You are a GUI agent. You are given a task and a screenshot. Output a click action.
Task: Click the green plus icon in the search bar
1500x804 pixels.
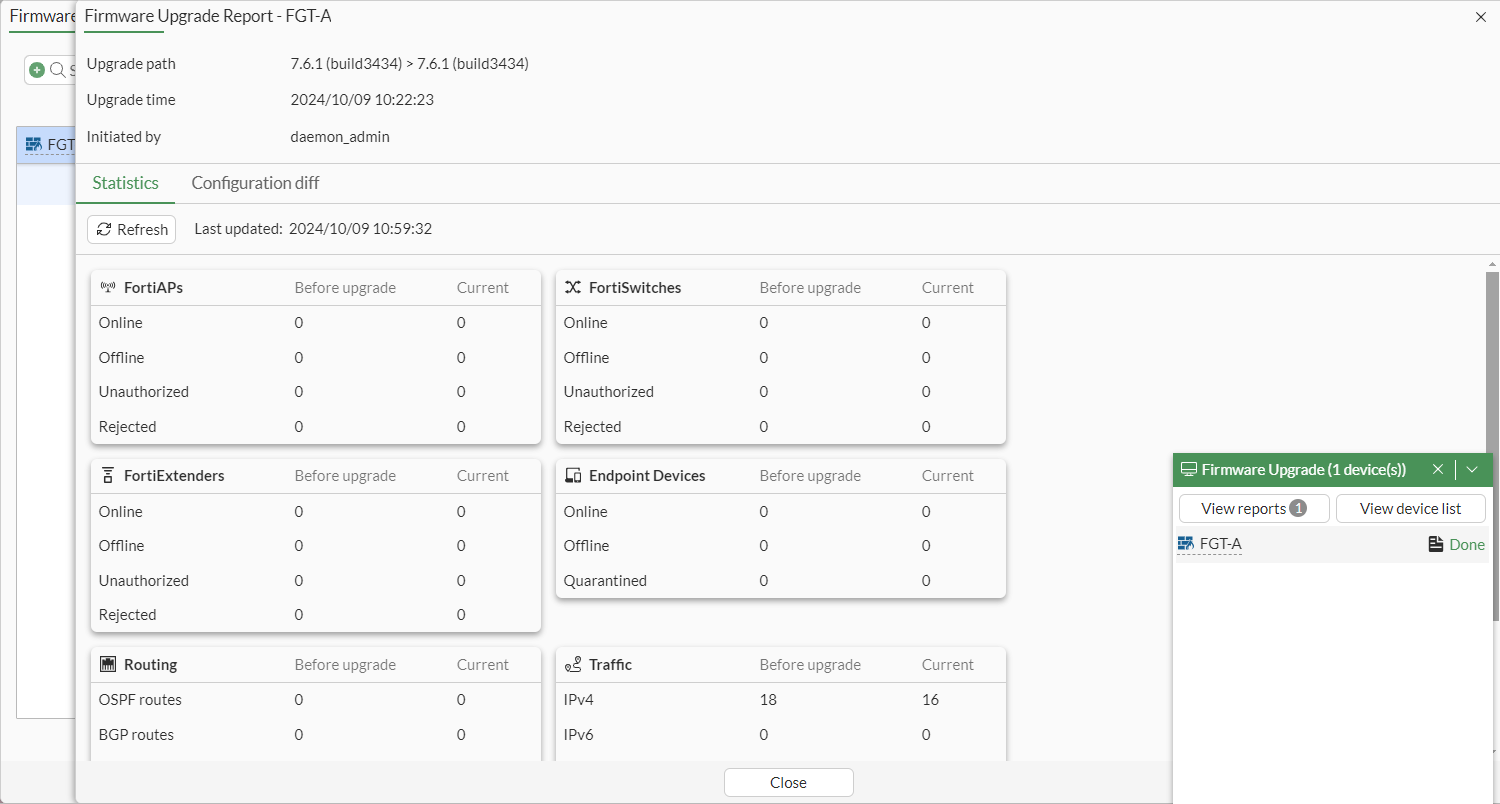pyautogui.click(x=35, y=69)
